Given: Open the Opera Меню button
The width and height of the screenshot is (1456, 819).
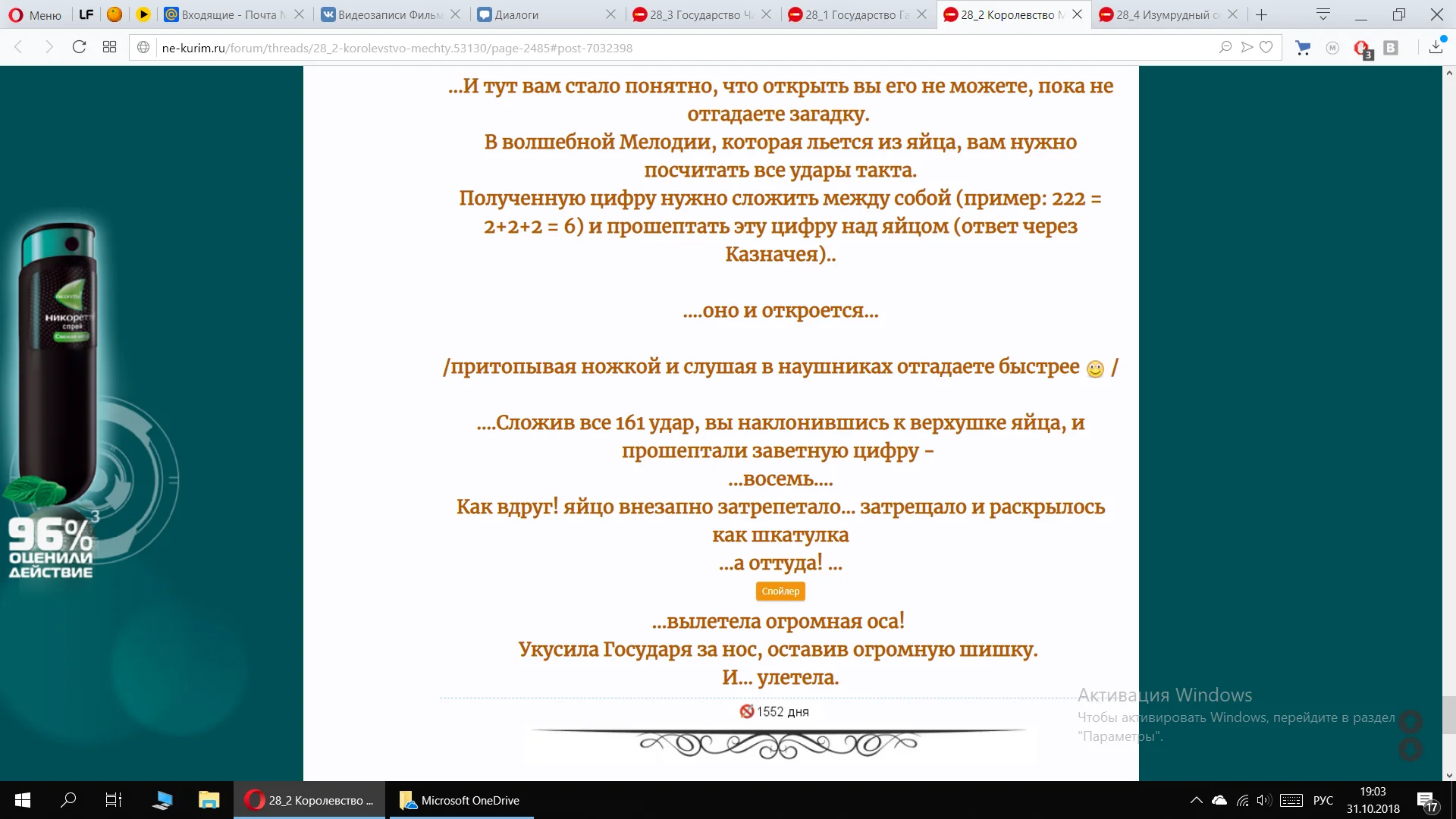Looking at the screenshot, I should (x=36, y=14).
